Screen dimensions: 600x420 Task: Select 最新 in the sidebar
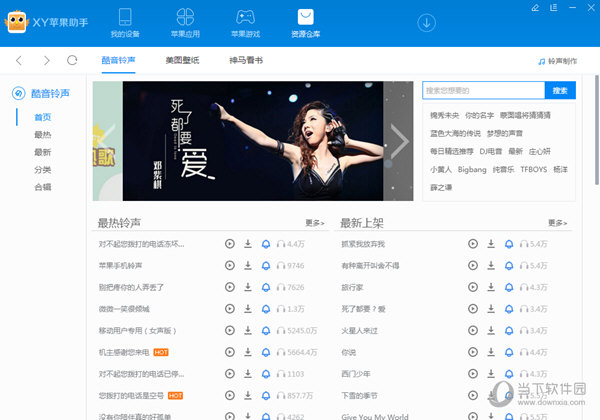pyautogui.click(x=42, y=152)
